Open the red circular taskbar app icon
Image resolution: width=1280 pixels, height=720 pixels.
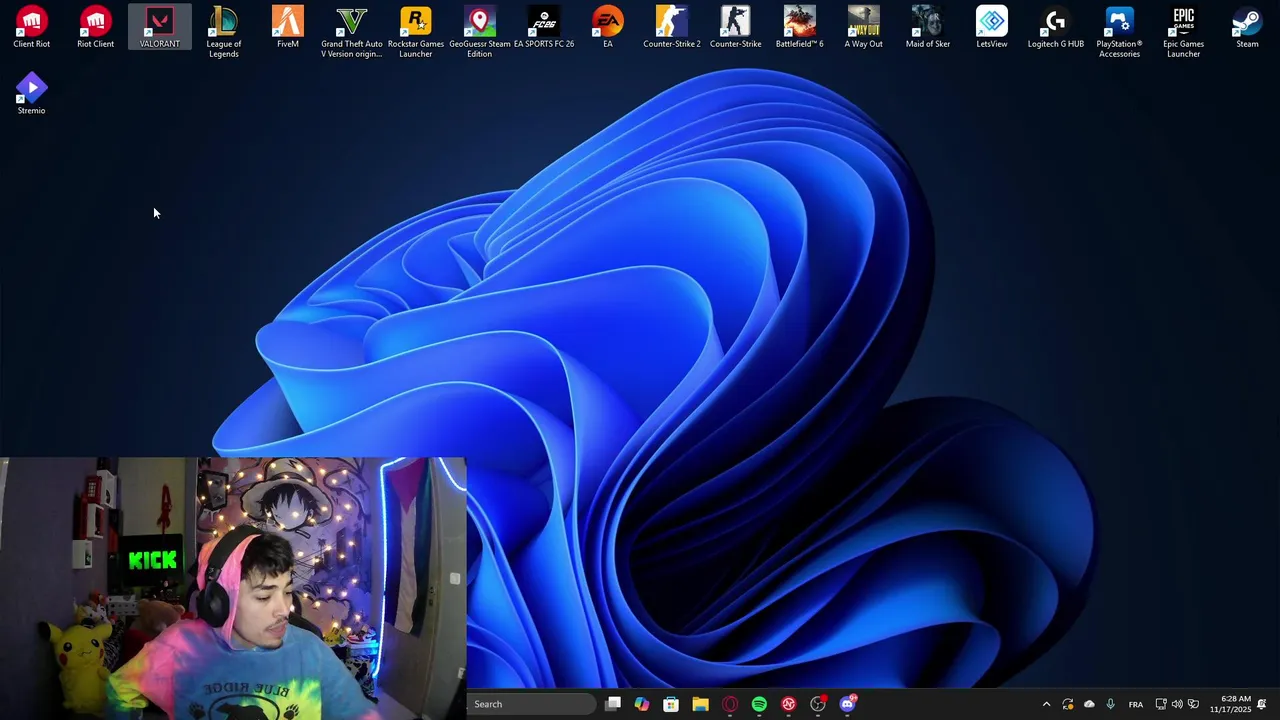(x=788, y=704)
